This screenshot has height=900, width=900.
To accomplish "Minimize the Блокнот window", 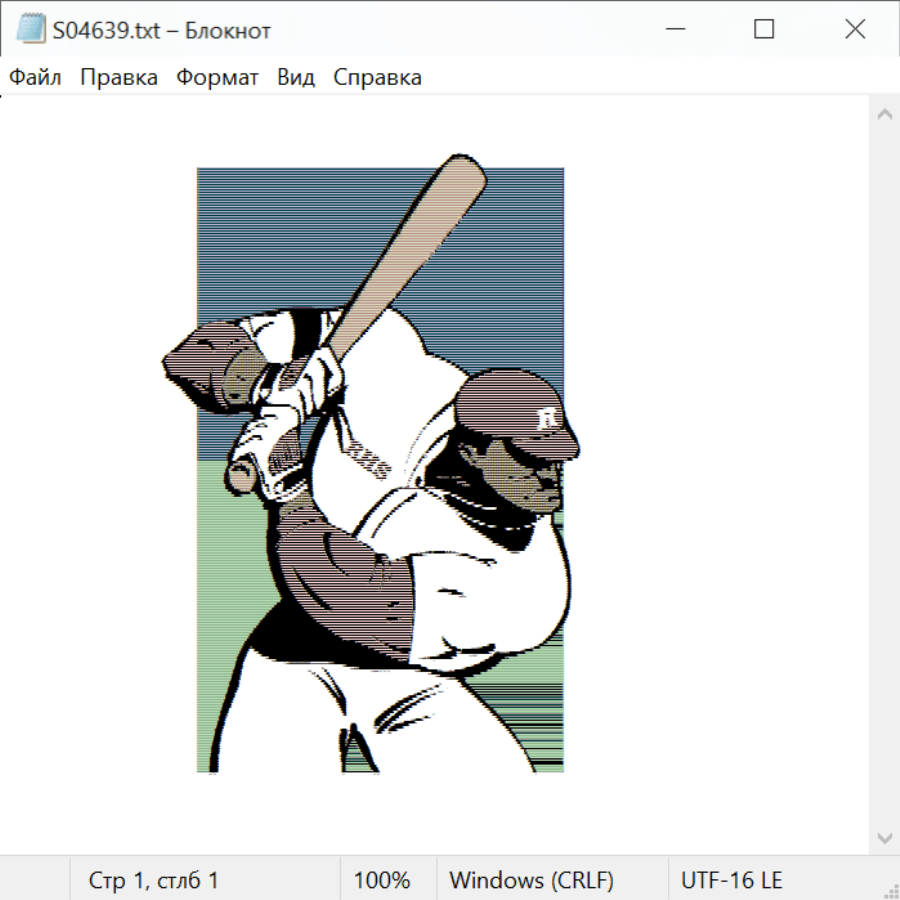I will [x=673, y=30].
